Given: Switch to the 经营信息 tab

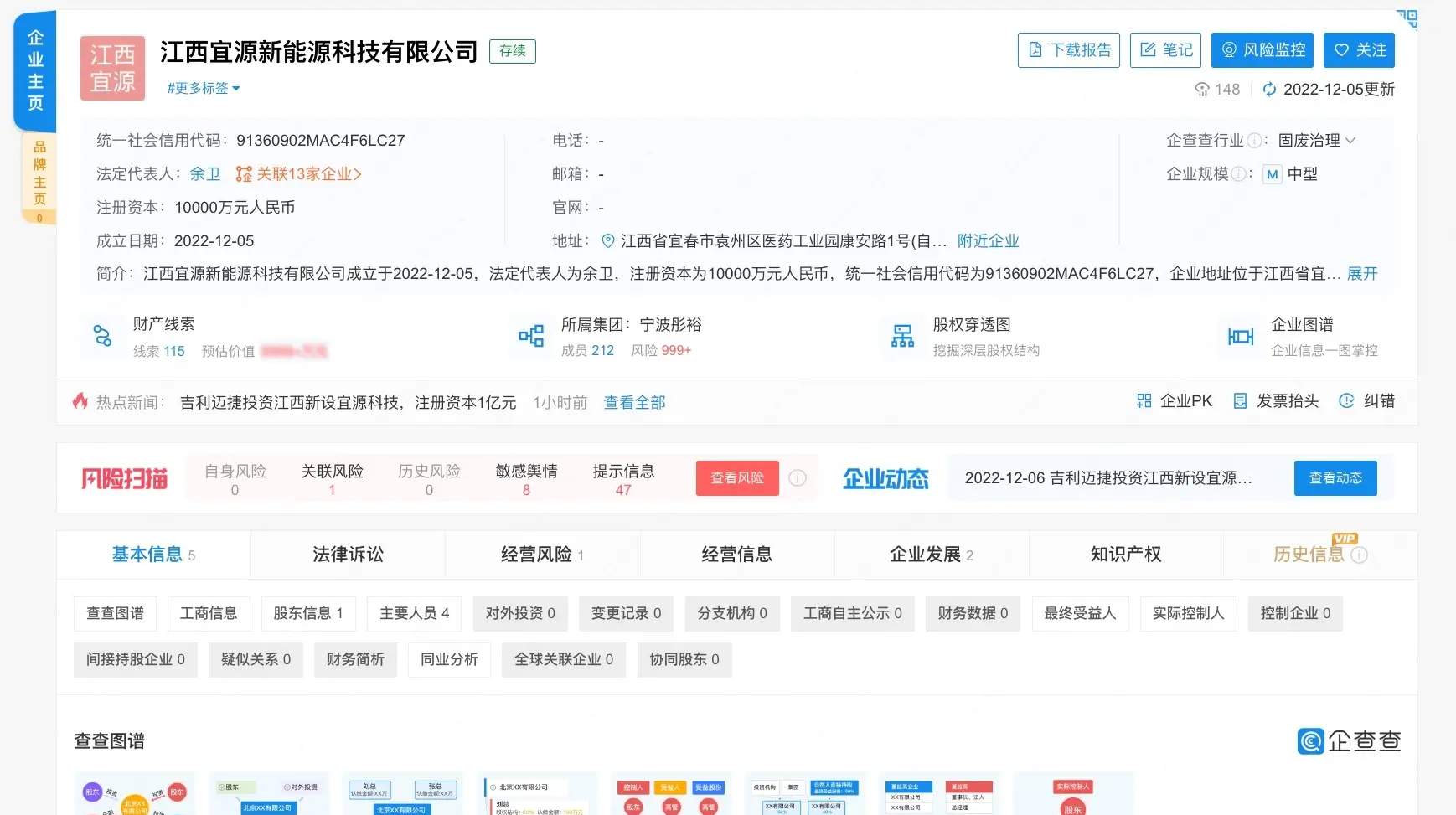Looking at the screenshot, I should (737, 555).
